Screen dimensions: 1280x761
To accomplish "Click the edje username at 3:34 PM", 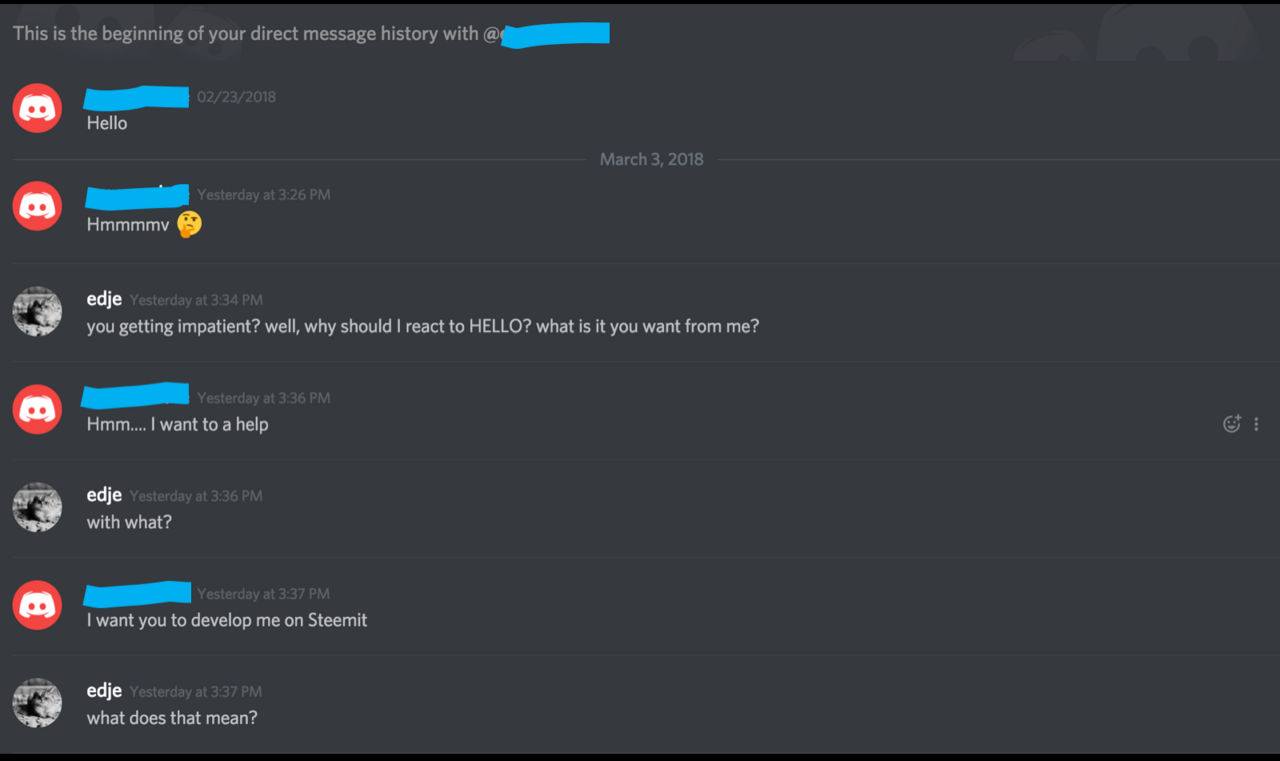I will coord(104,299).
